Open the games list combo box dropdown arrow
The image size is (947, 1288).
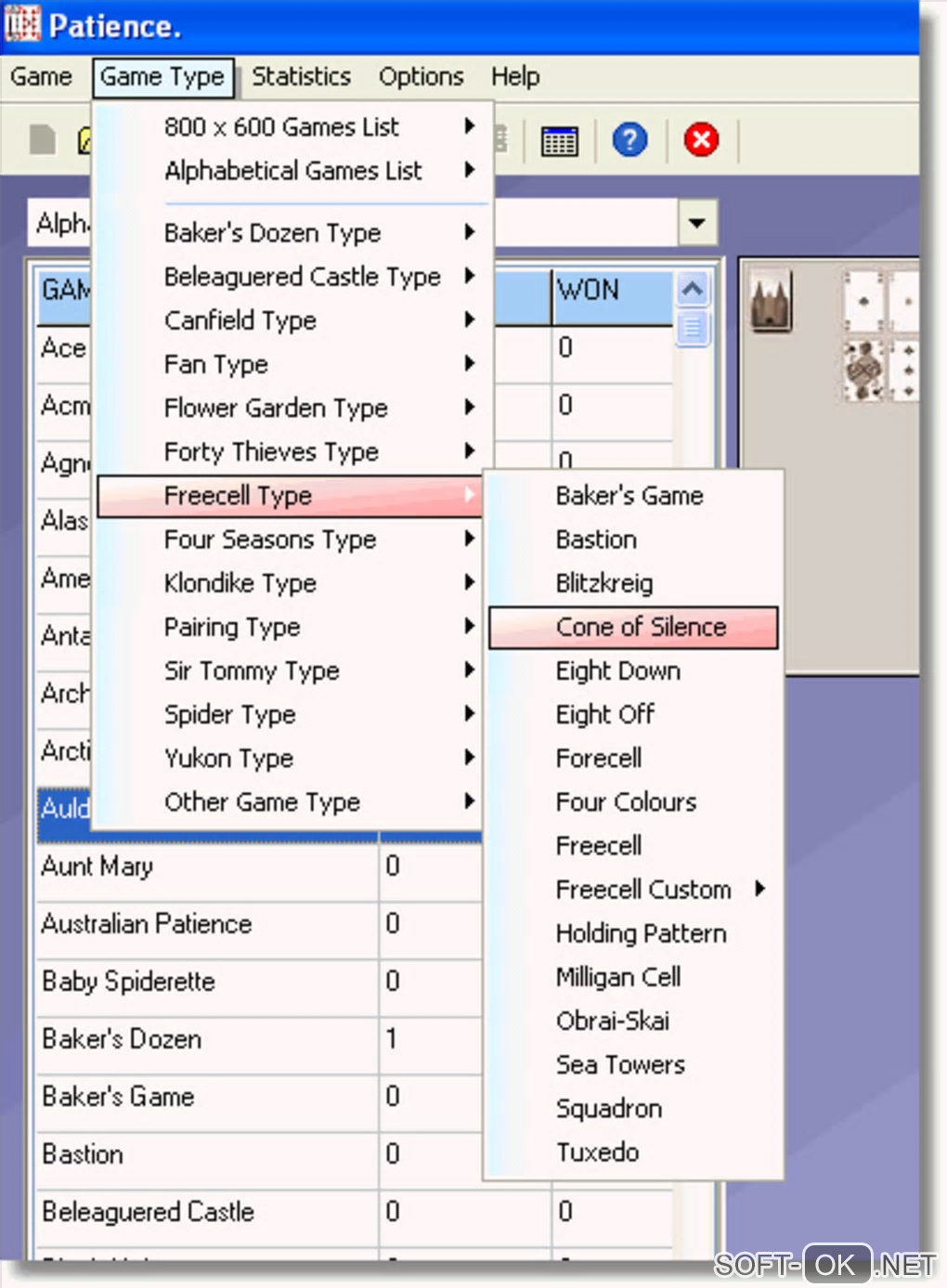696,223
